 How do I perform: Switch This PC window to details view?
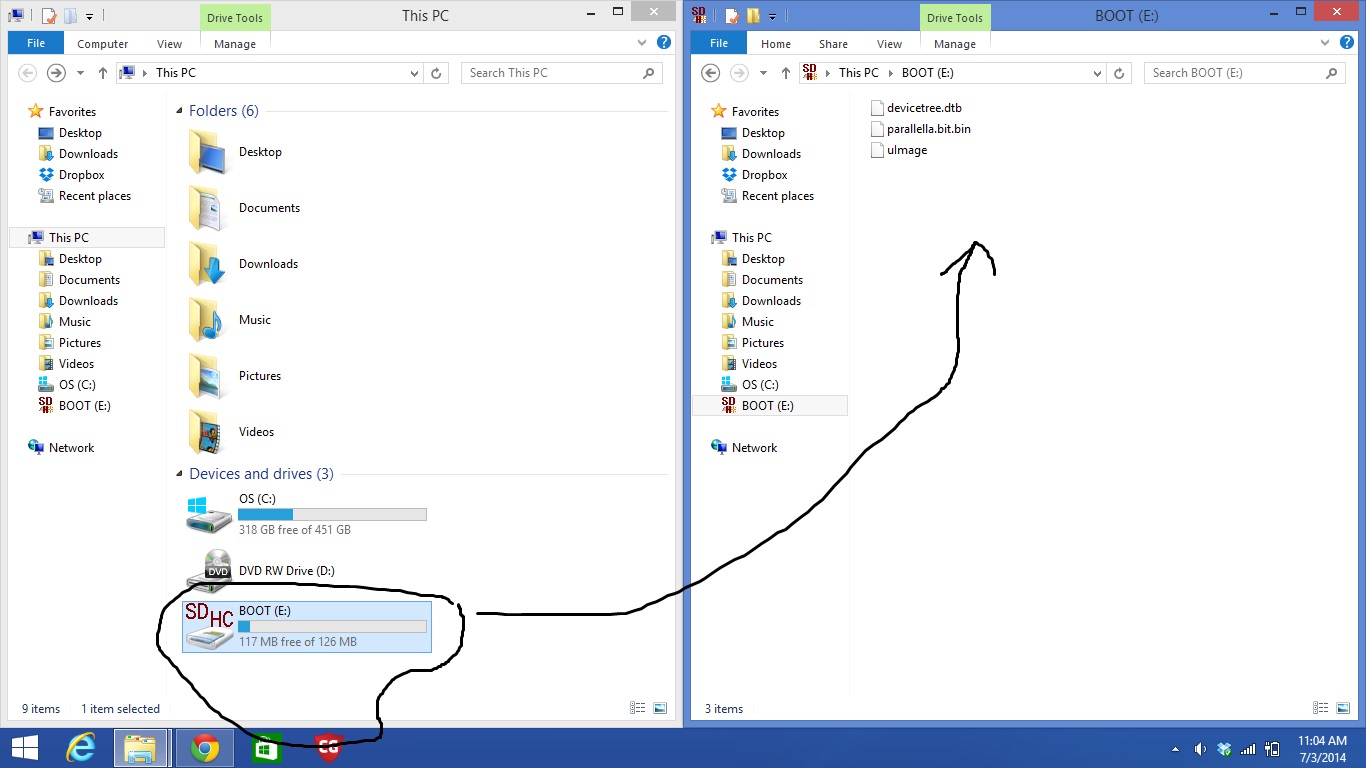637,708
